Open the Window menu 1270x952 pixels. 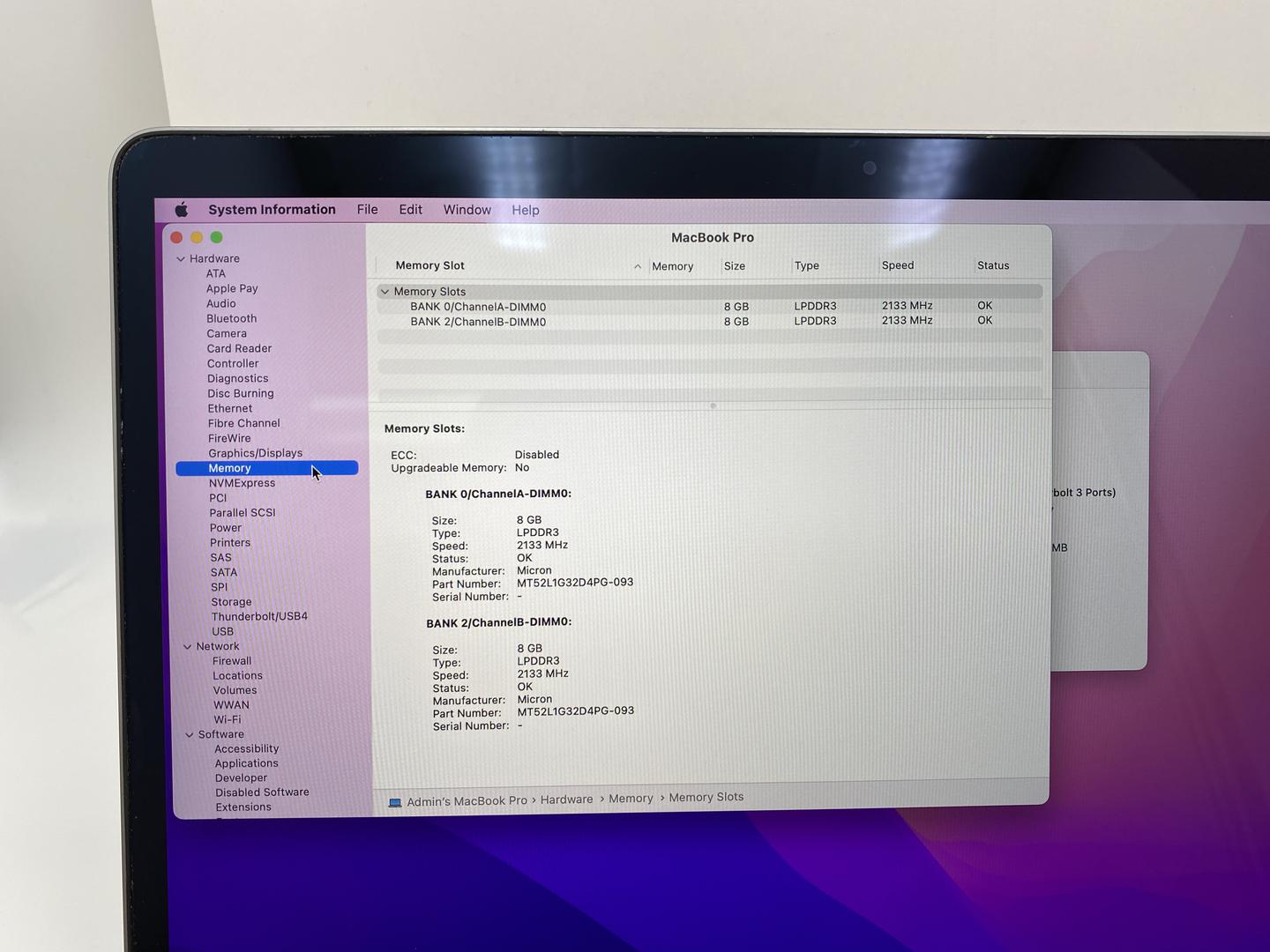point(467,210)
